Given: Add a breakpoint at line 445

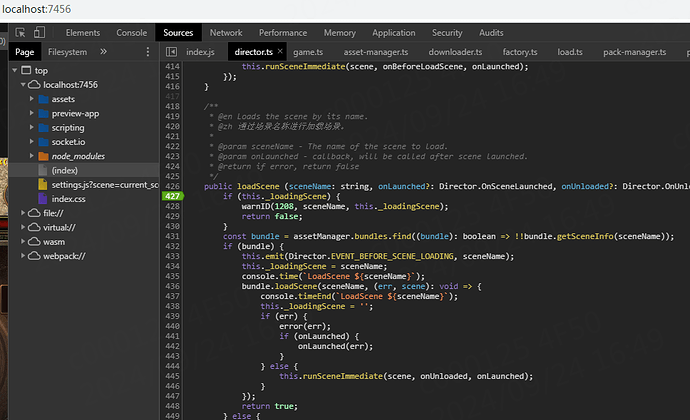Looking at the screenshot, I should [172, 376].
